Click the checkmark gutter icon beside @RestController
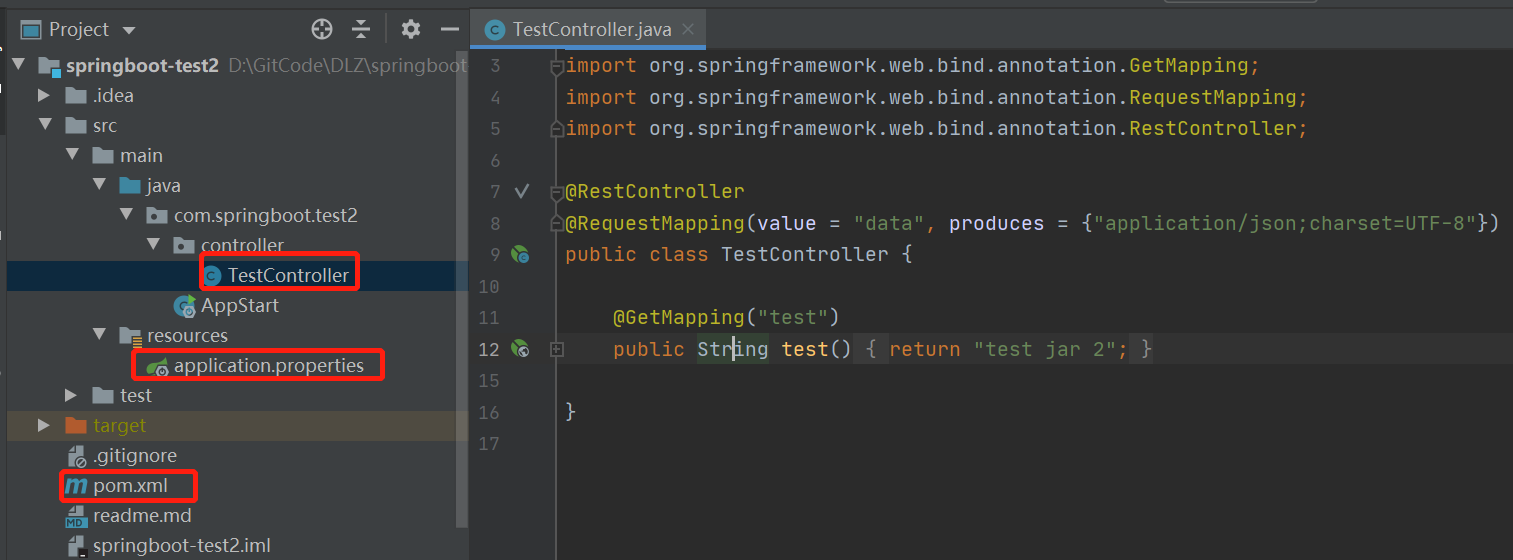This screenshot has width=1513, height=560. pos(521,191)
